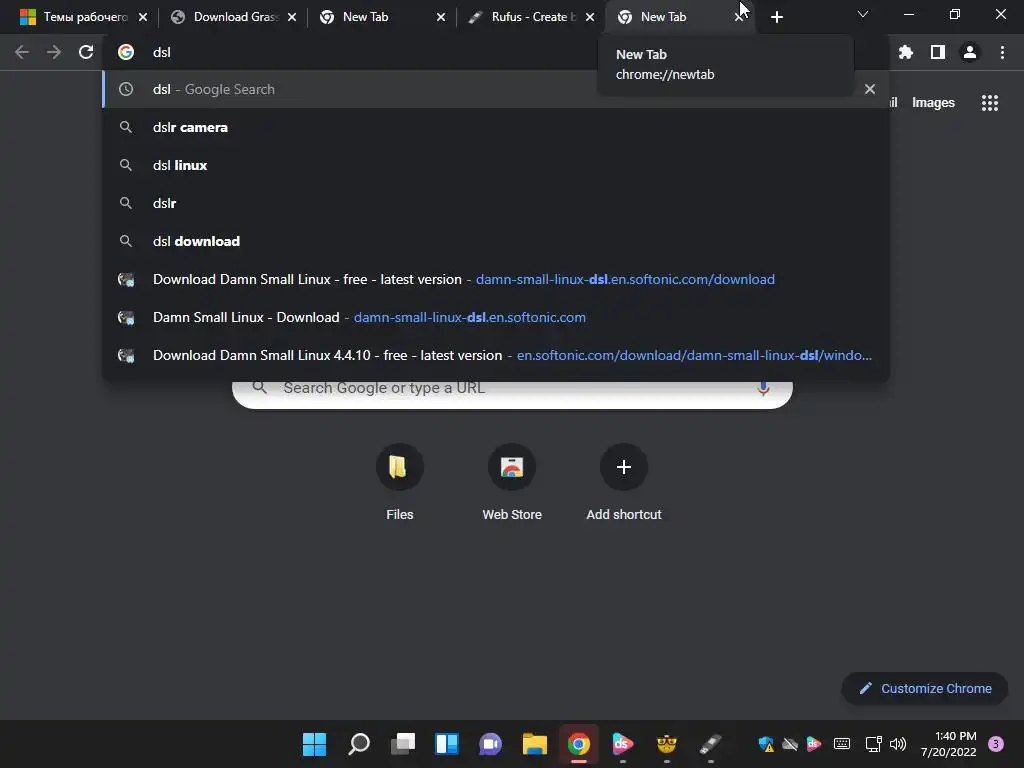
Task: Choose the 'dslr' suggestion
Action: (x=496, y=203)
